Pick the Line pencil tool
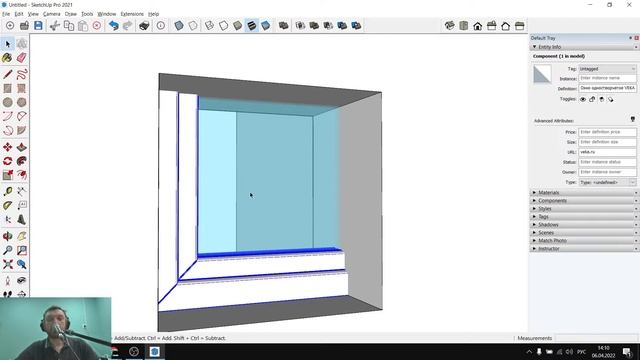This screenshot has width=640, height=360. (x=7, y=74)
